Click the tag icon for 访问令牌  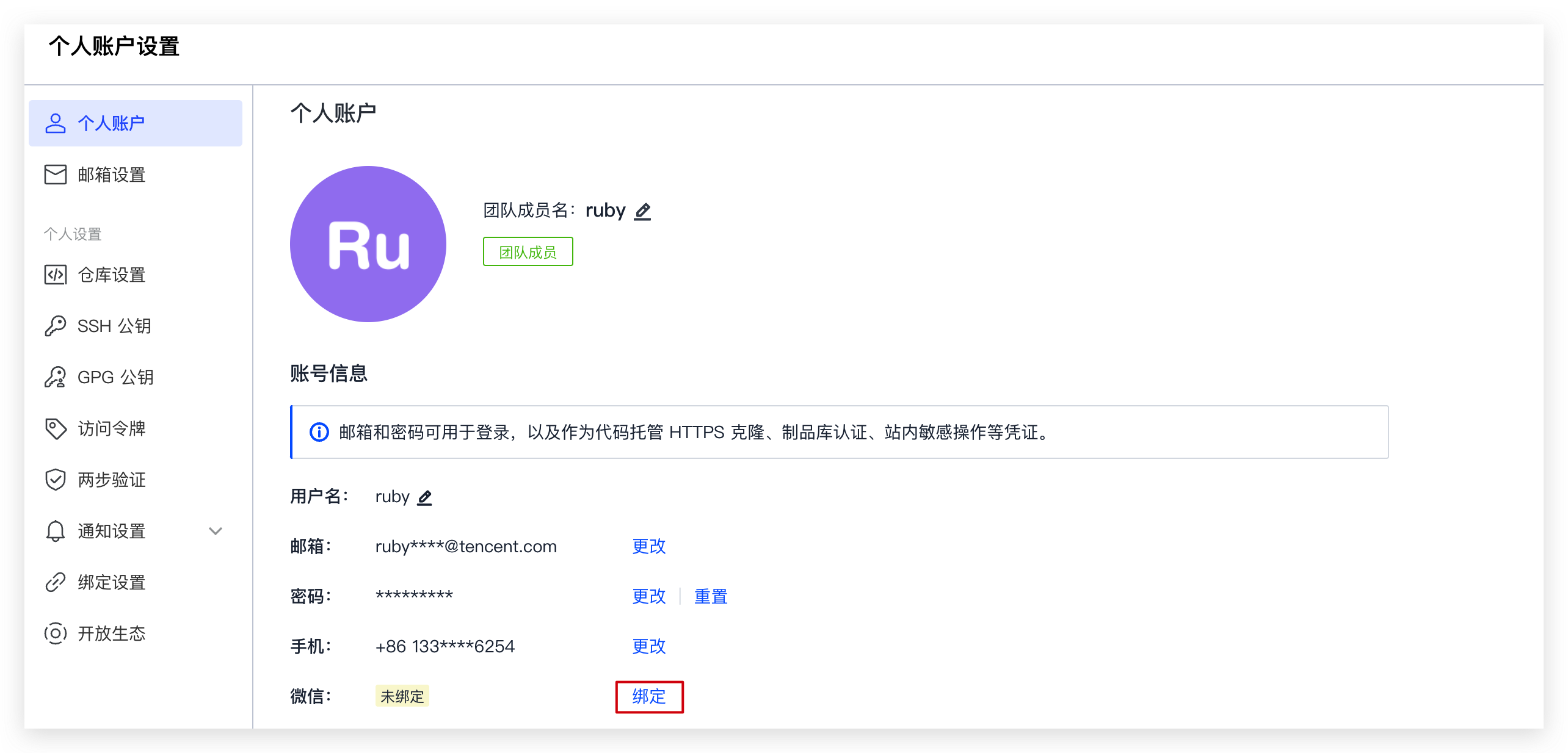56,428
